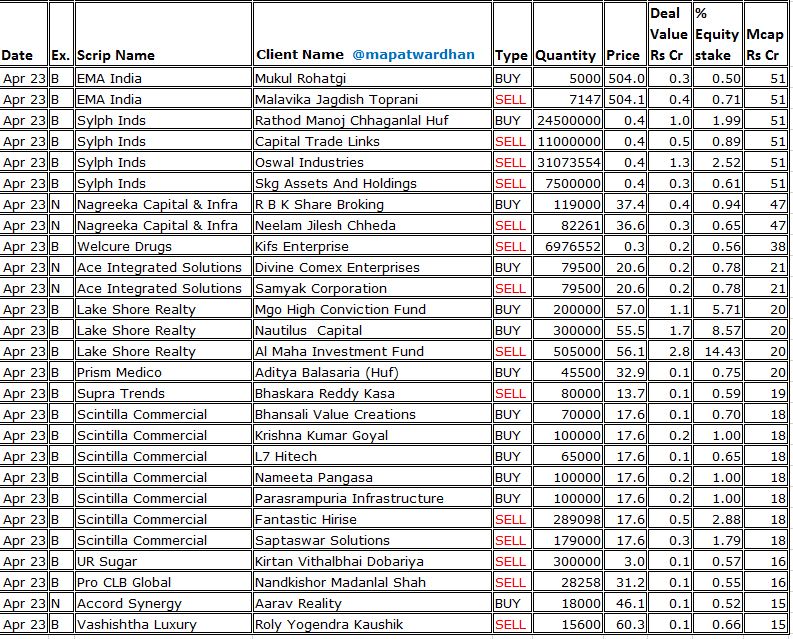Select the quantity 505000 cell

567,351
